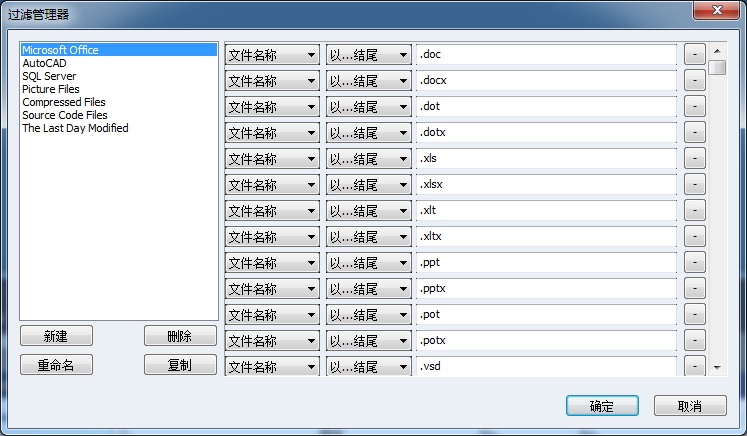Remove the .xlsx rule with its minus button
Image resolution: width=747 pixels, height=436 pixels.
695,184
